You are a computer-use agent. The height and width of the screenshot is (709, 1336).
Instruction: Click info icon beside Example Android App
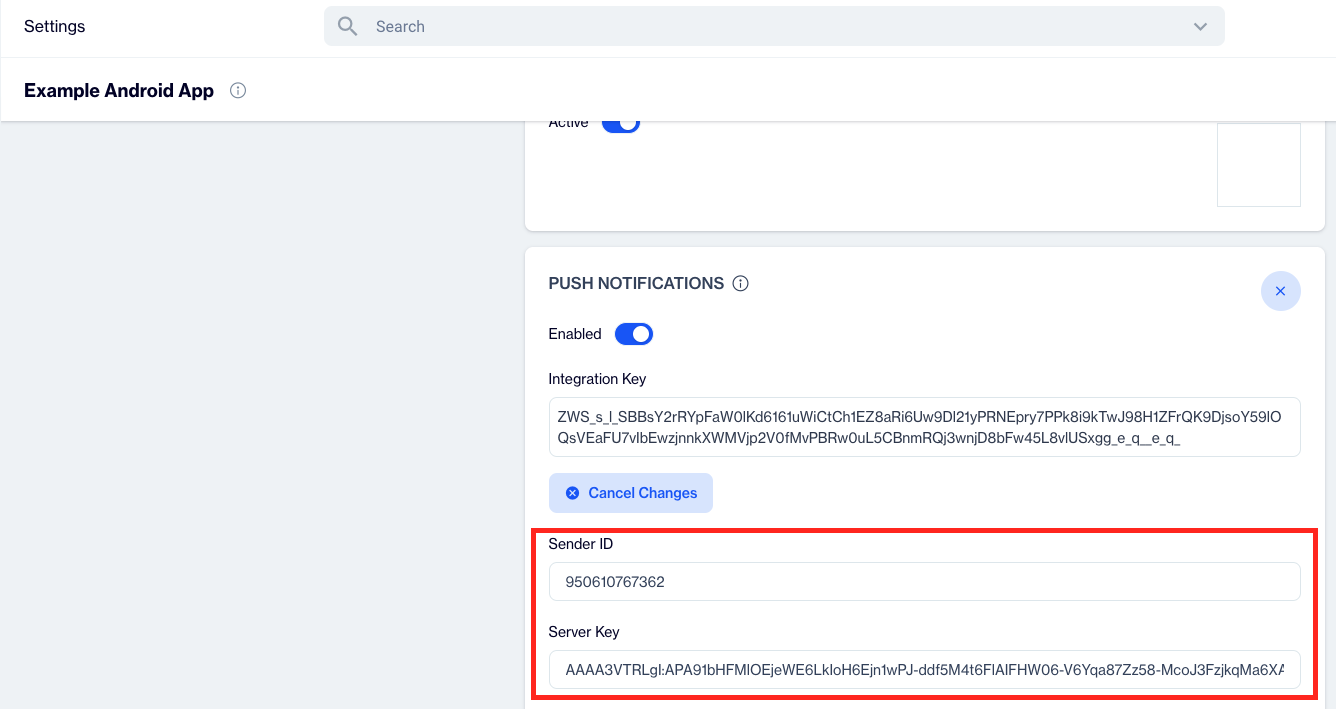tap(238, 91)
